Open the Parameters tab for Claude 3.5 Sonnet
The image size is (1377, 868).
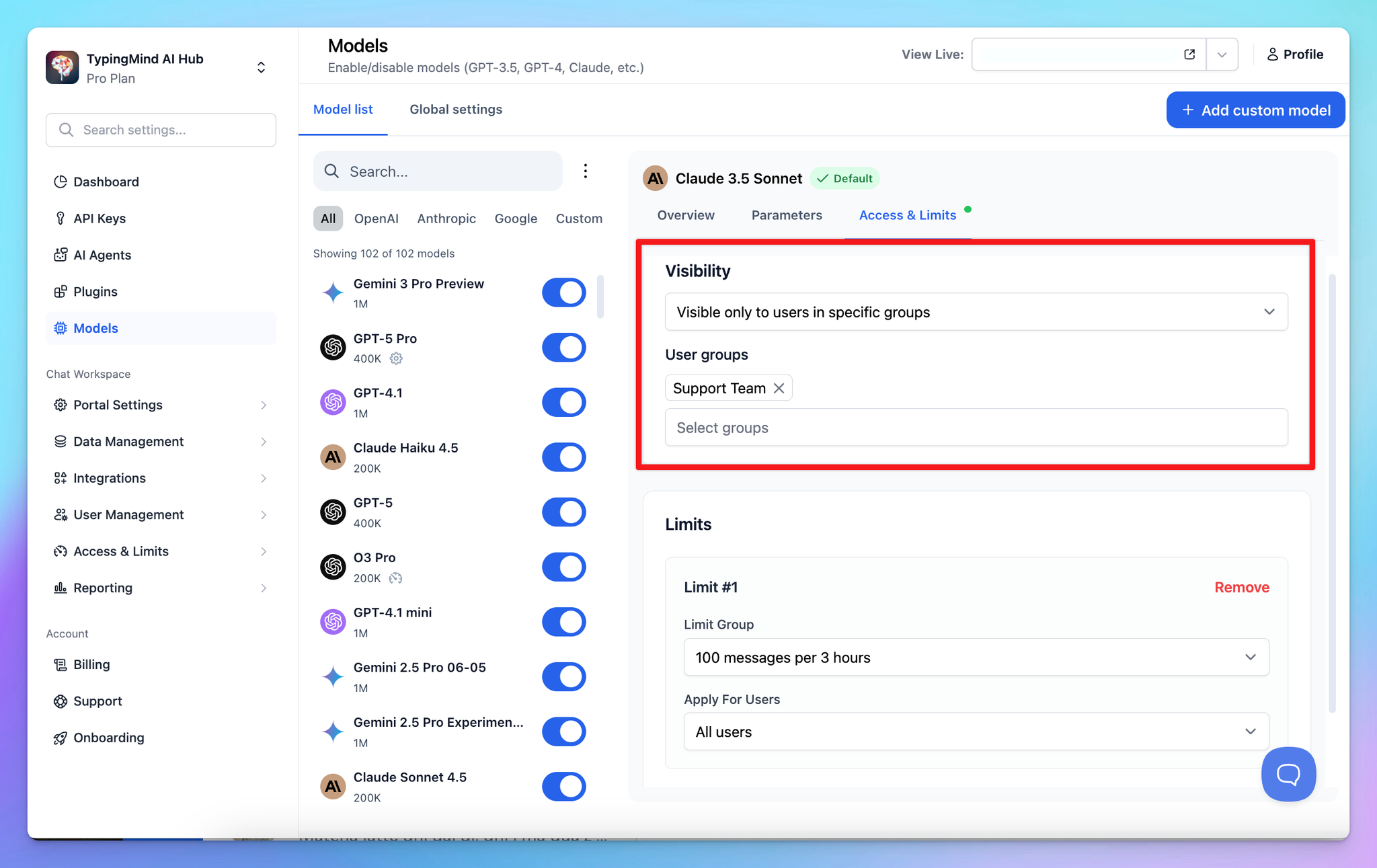[x=787, y=215]
